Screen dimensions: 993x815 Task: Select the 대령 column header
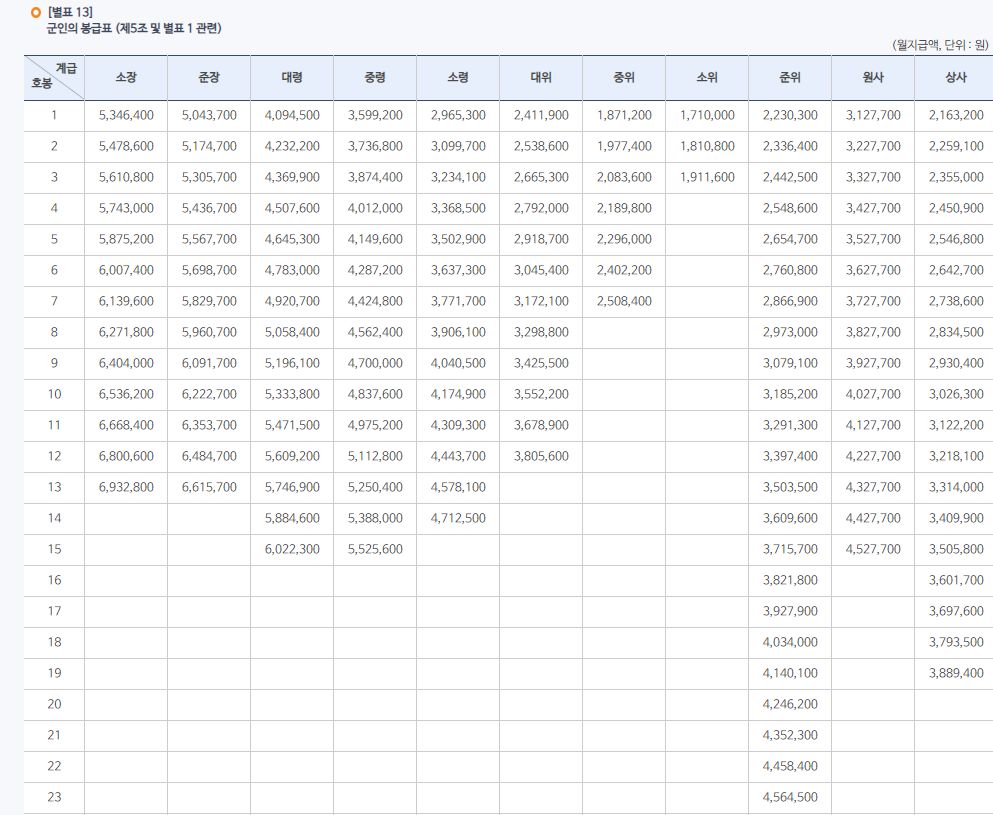click(x=292, y=77)
